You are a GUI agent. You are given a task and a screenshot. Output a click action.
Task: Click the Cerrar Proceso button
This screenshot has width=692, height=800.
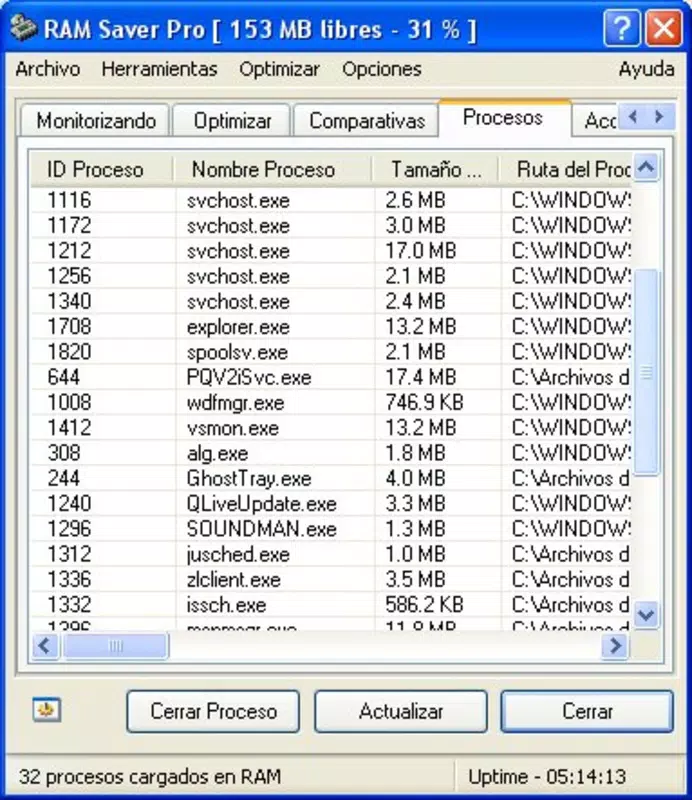point(213,711)
